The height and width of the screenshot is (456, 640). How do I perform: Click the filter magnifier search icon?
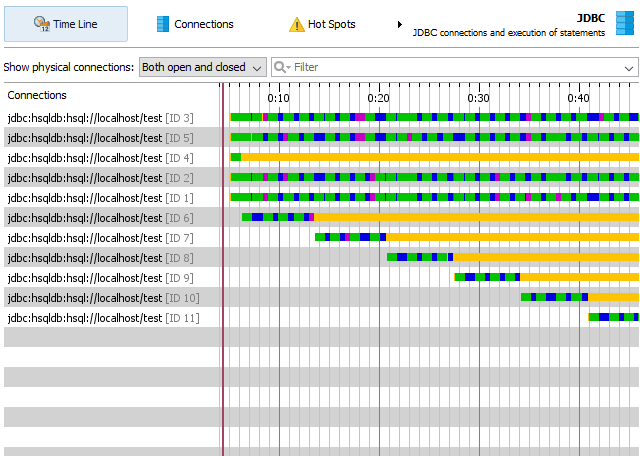coord(280,67)
